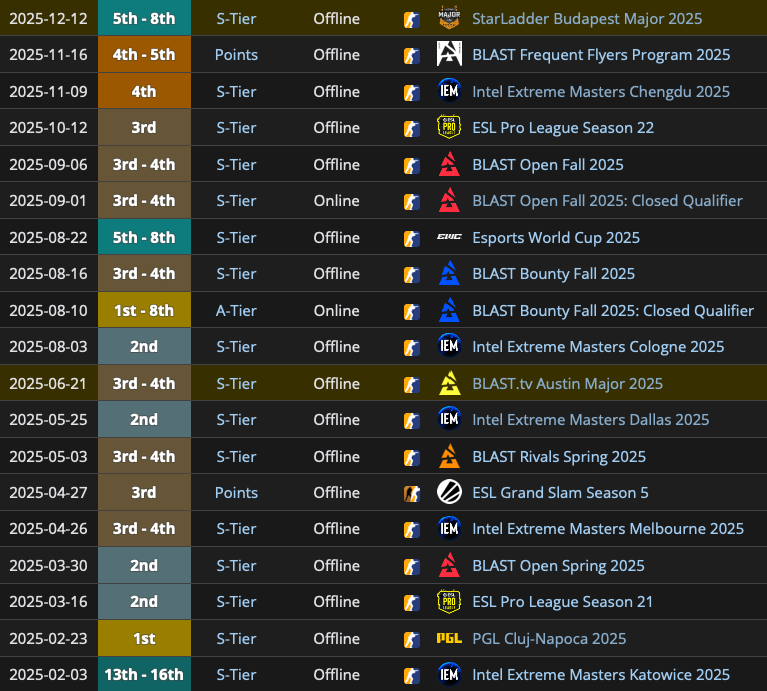Click the 1st placement cell for PGL Cluj-Napoca

point(144,638)
